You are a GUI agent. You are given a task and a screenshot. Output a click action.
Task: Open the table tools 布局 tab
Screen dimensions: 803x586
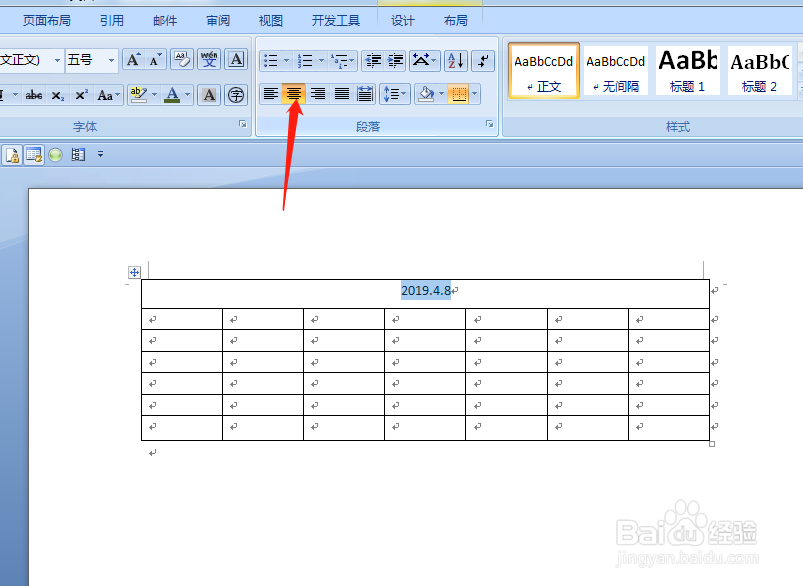[x=455, y=20]
